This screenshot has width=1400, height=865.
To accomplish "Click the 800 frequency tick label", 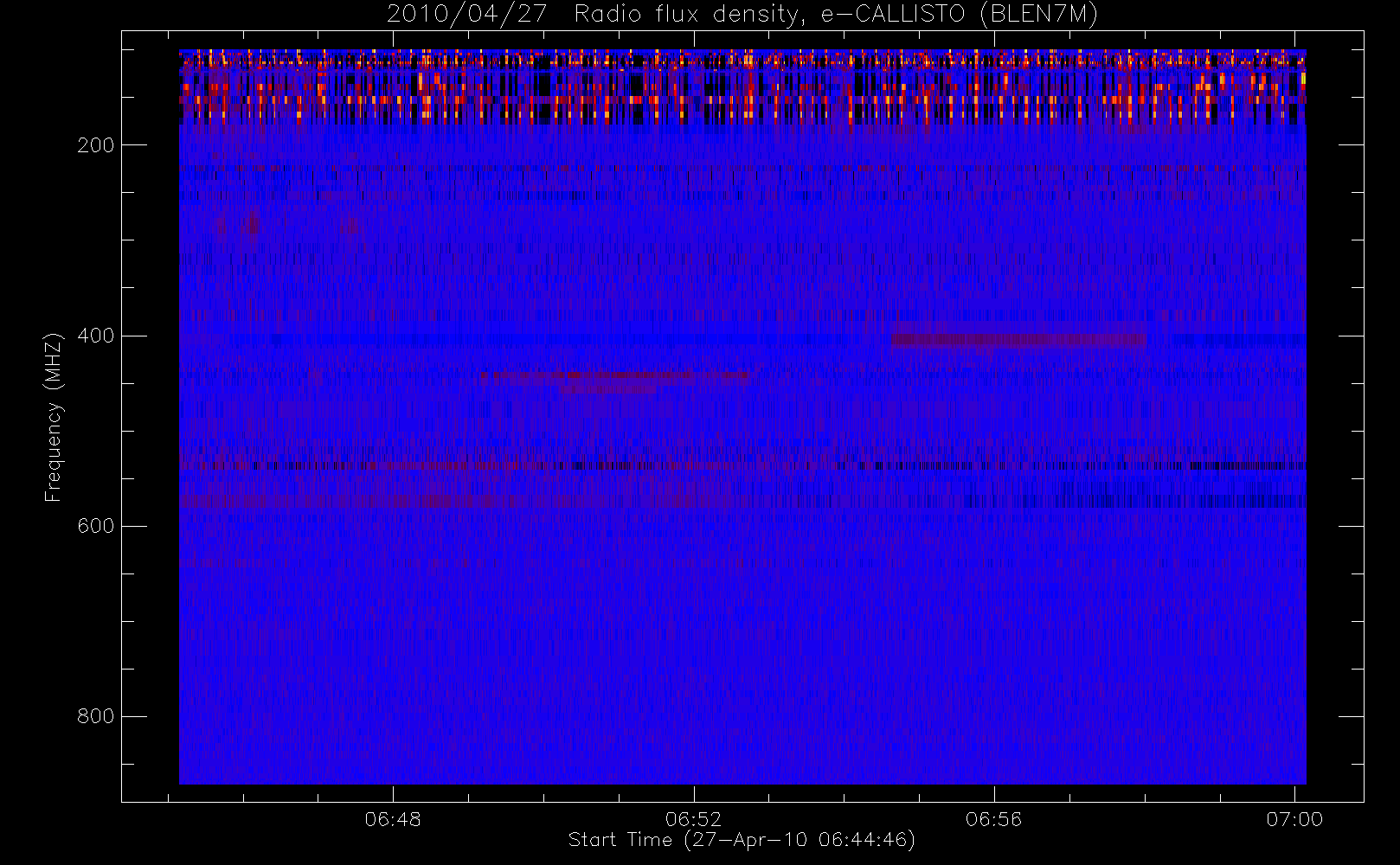I will click(96, 716).
